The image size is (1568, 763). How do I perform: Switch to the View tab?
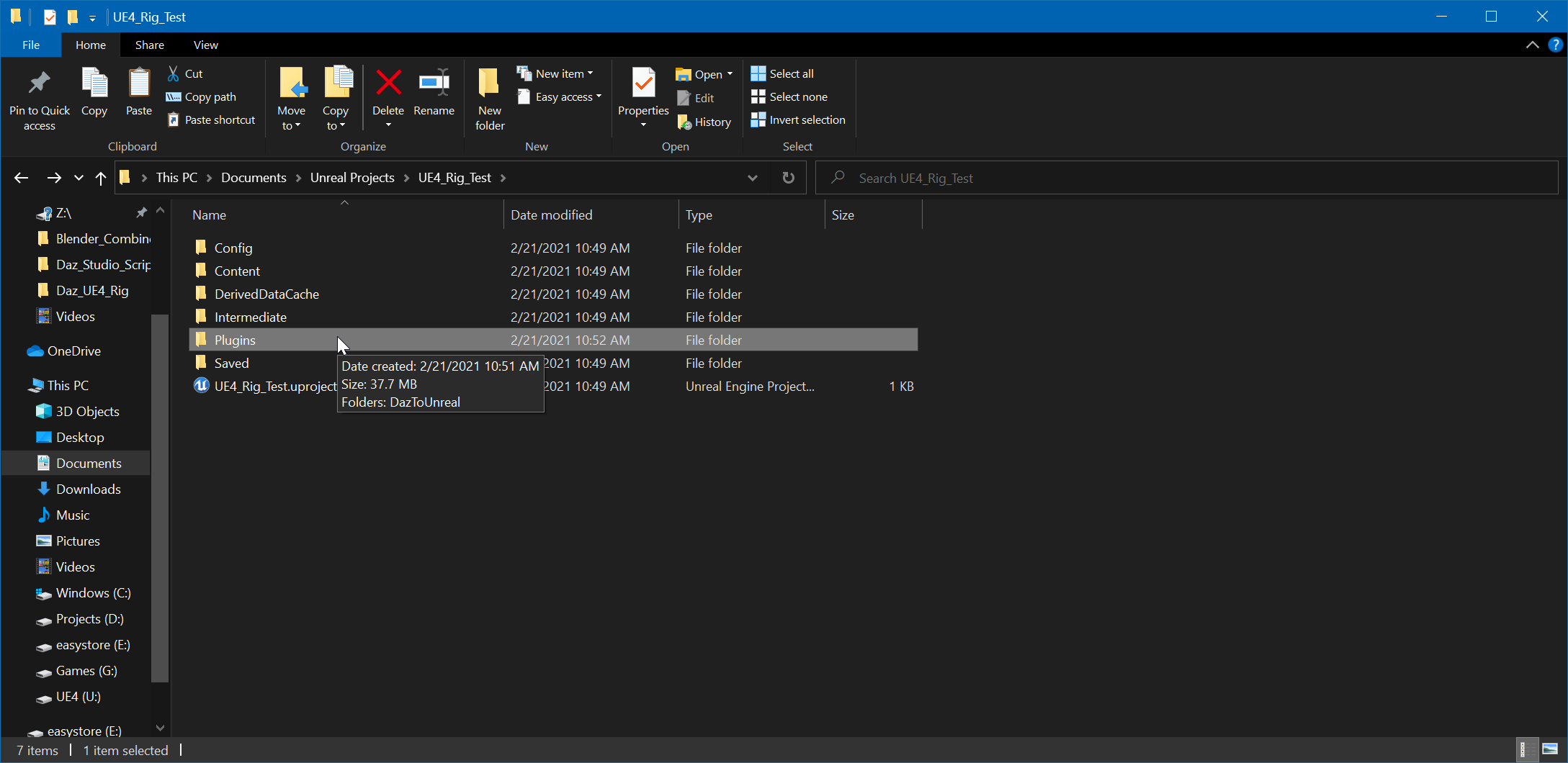coord(205,45)
